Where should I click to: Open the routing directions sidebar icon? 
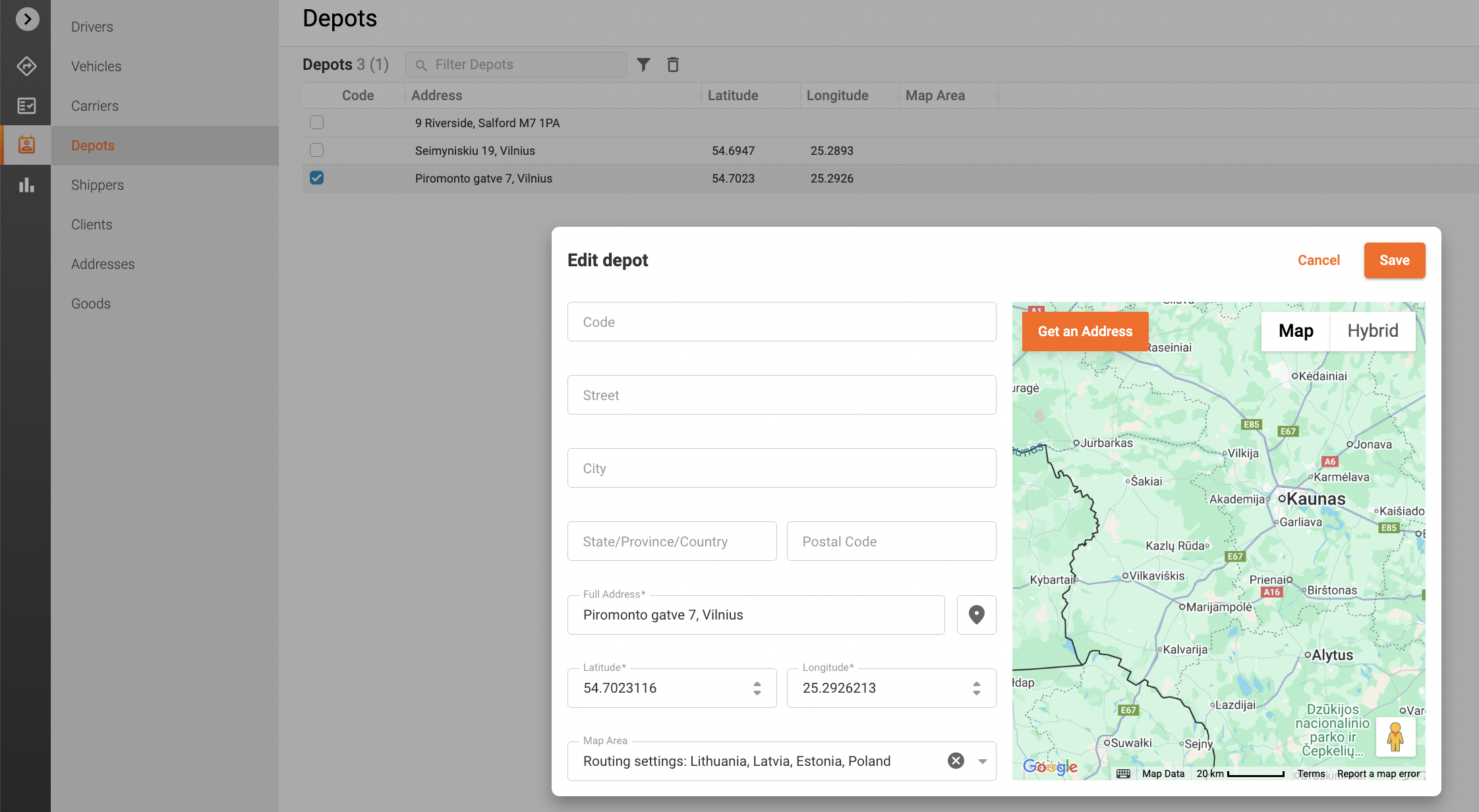(26, 66)
